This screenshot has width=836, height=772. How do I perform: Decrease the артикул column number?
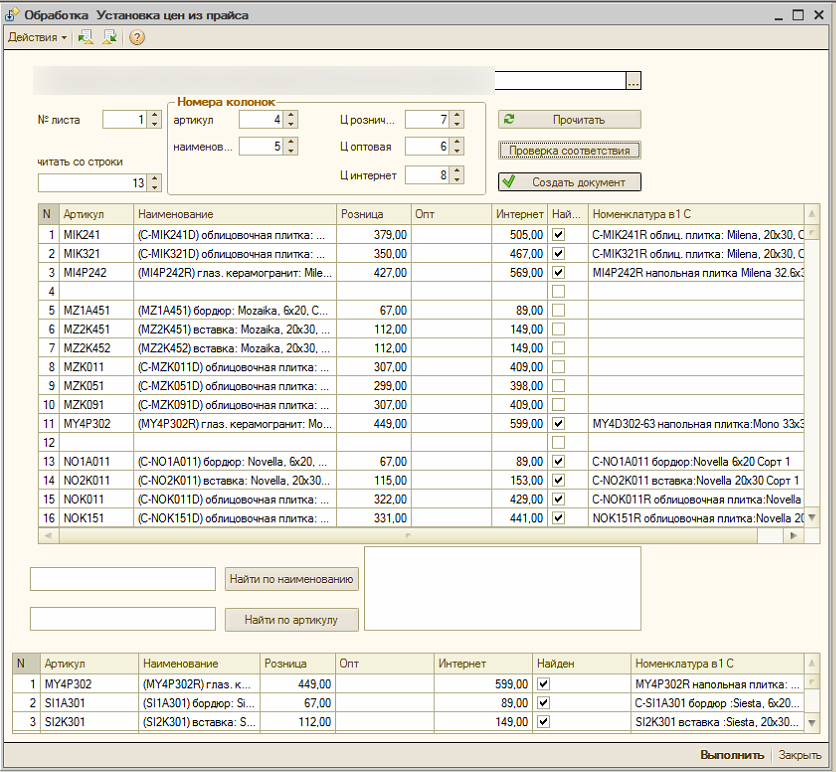pyautogui.click(x=290, y=124)
